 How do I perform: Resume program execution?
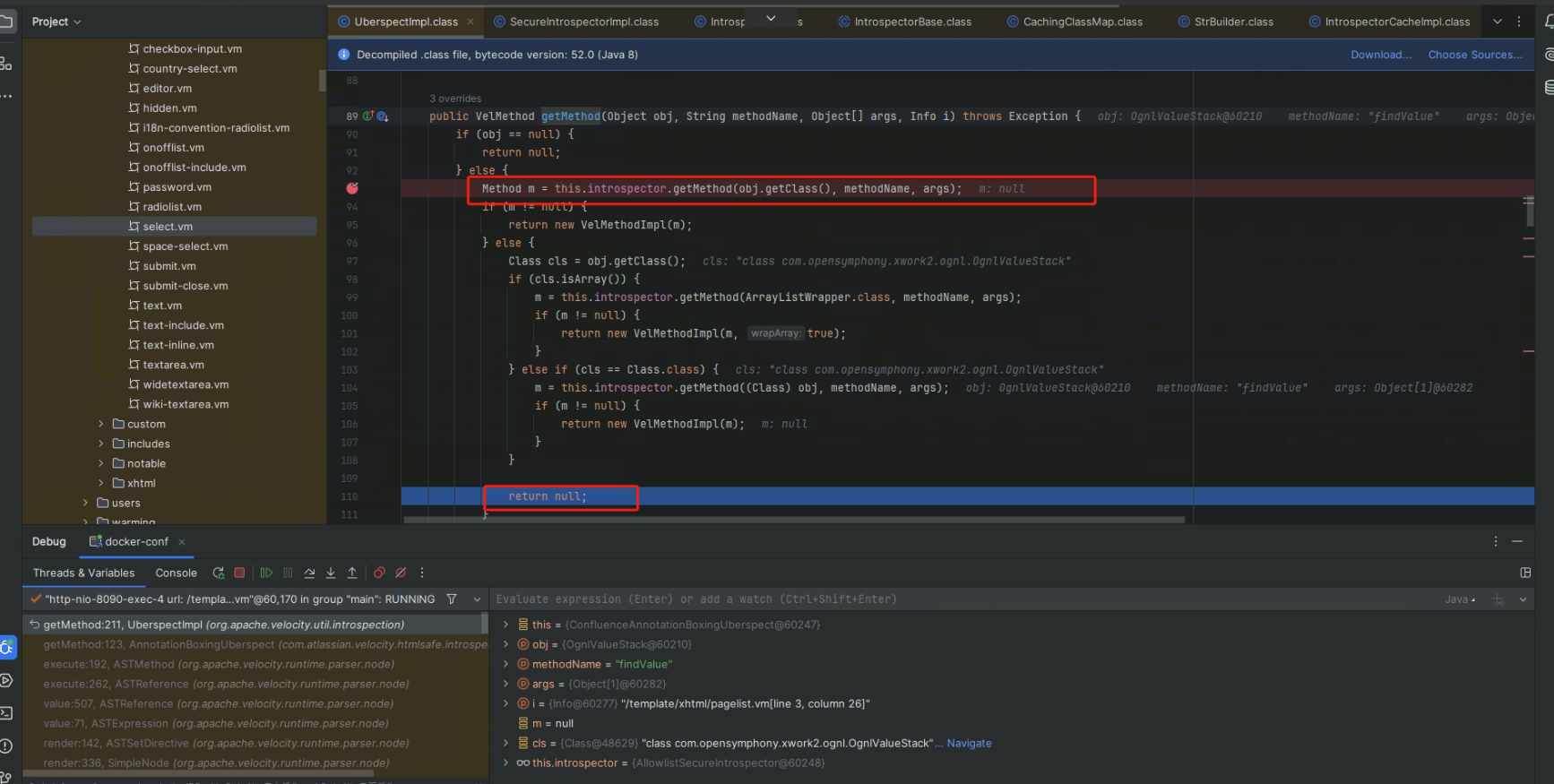pos(266,573)
